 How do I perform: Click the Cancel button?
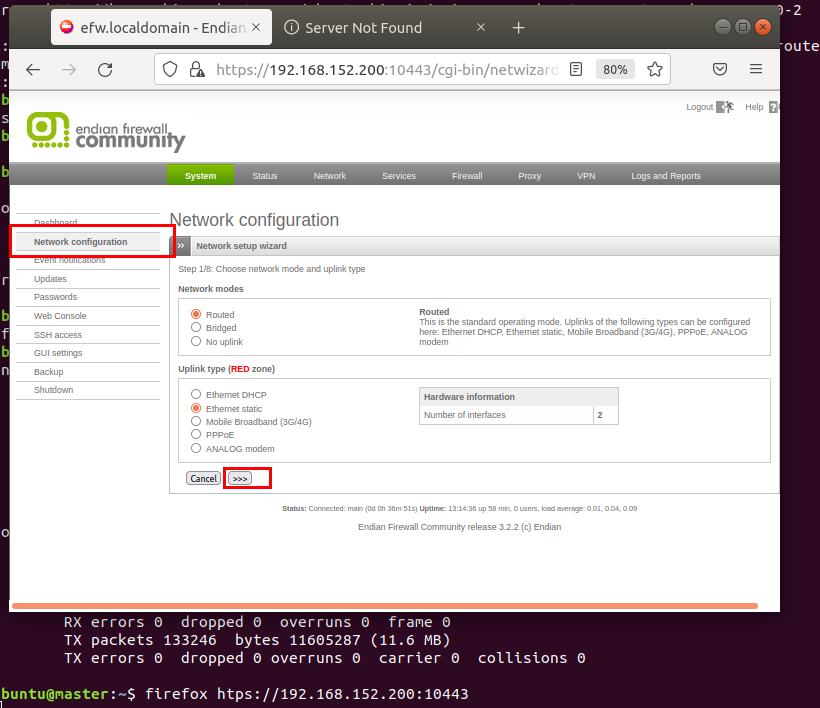coord(203,478)
